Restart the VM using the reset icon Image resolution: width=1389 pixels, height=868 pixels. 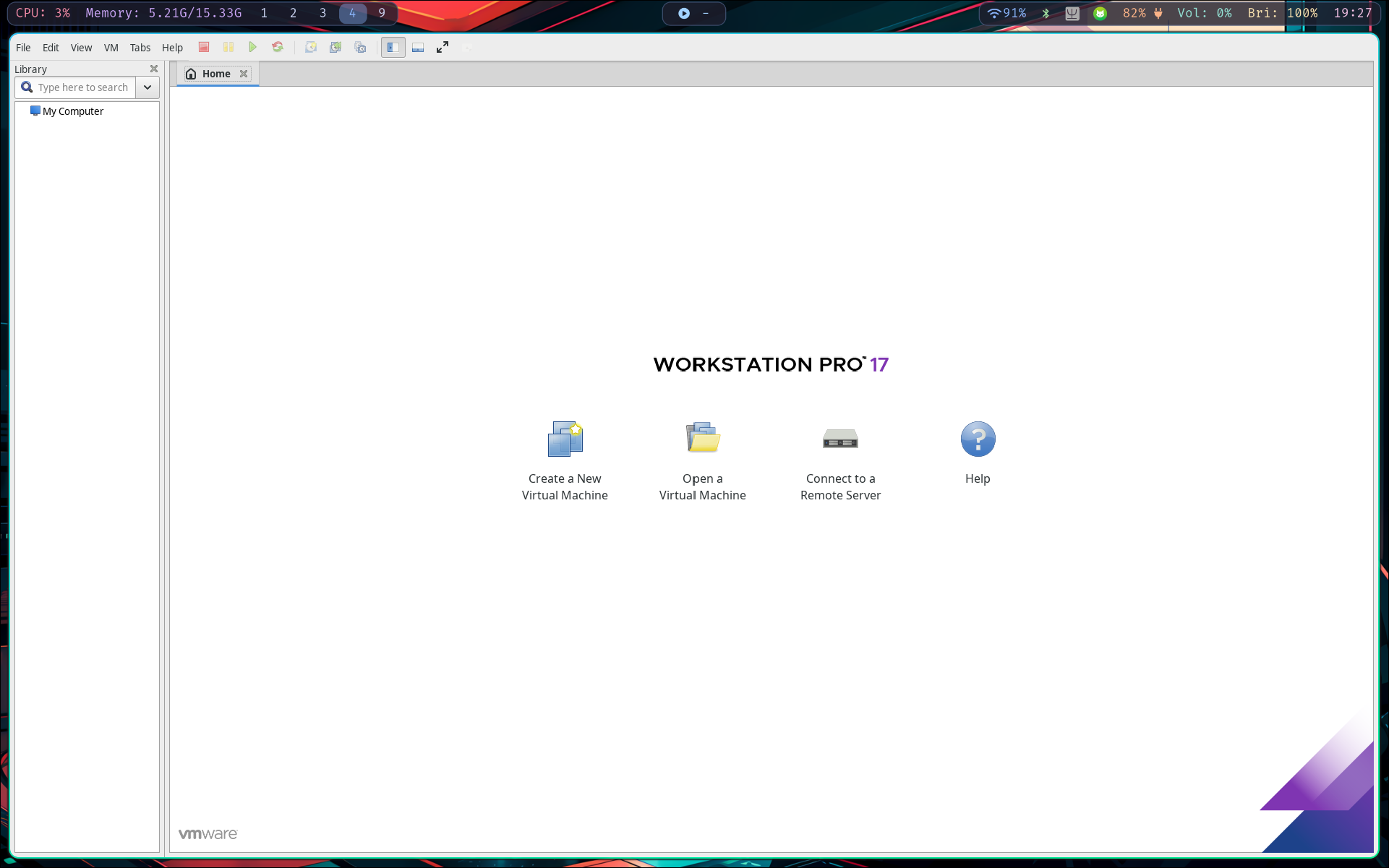(278, 47)
